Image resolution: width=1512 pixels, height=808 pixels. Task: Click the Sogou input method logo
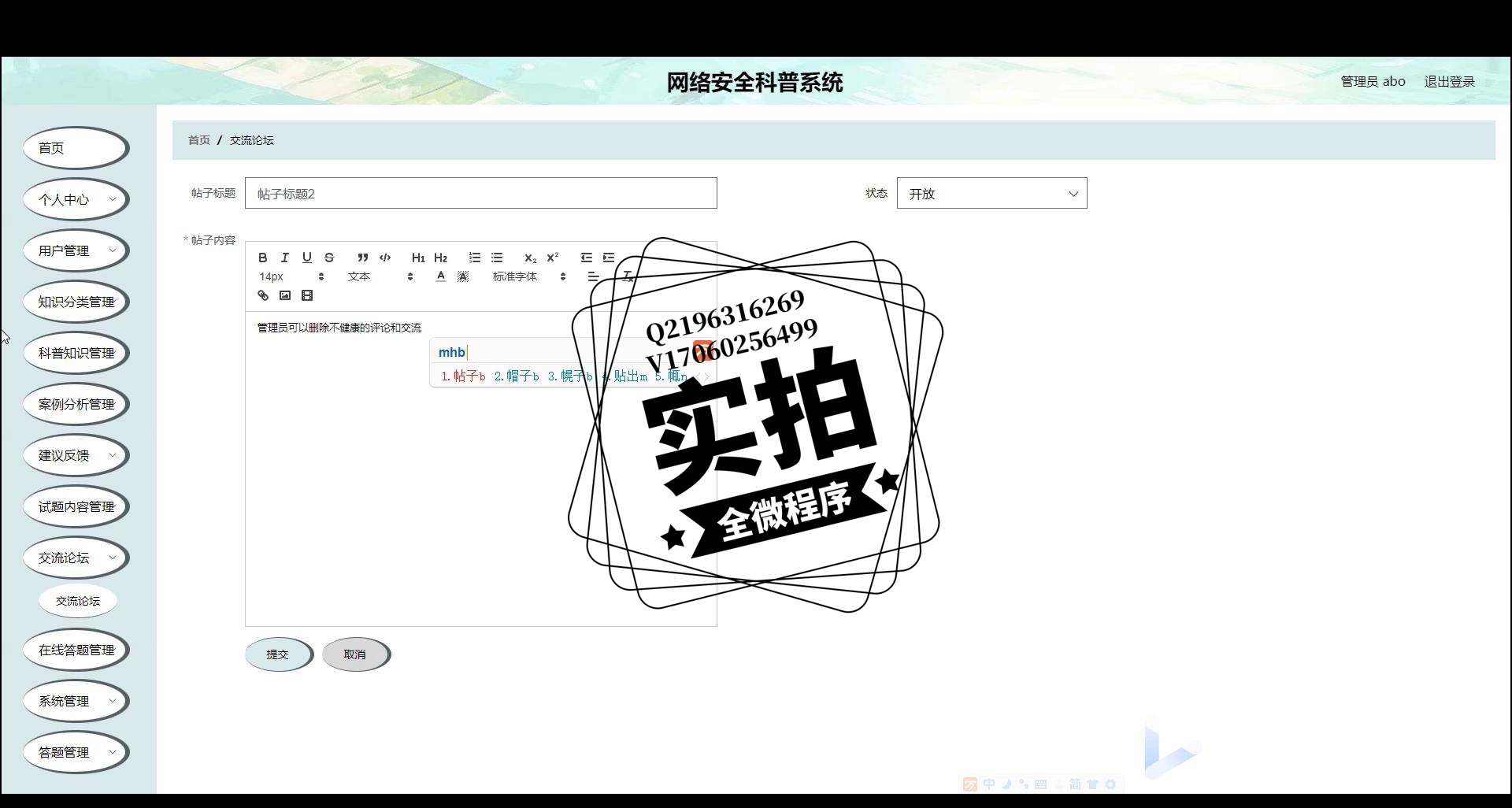[970, 784]
